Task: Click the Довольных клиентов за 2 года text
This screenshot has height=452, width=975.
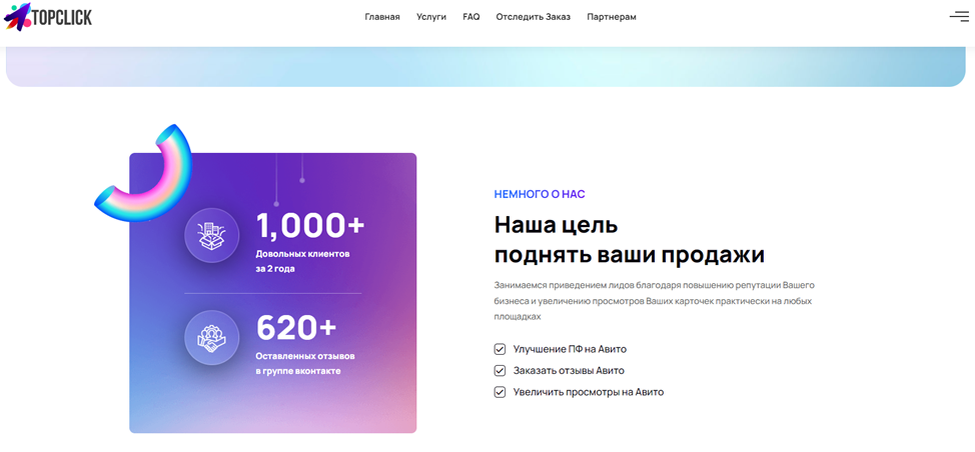Action: tap(303, 262)
